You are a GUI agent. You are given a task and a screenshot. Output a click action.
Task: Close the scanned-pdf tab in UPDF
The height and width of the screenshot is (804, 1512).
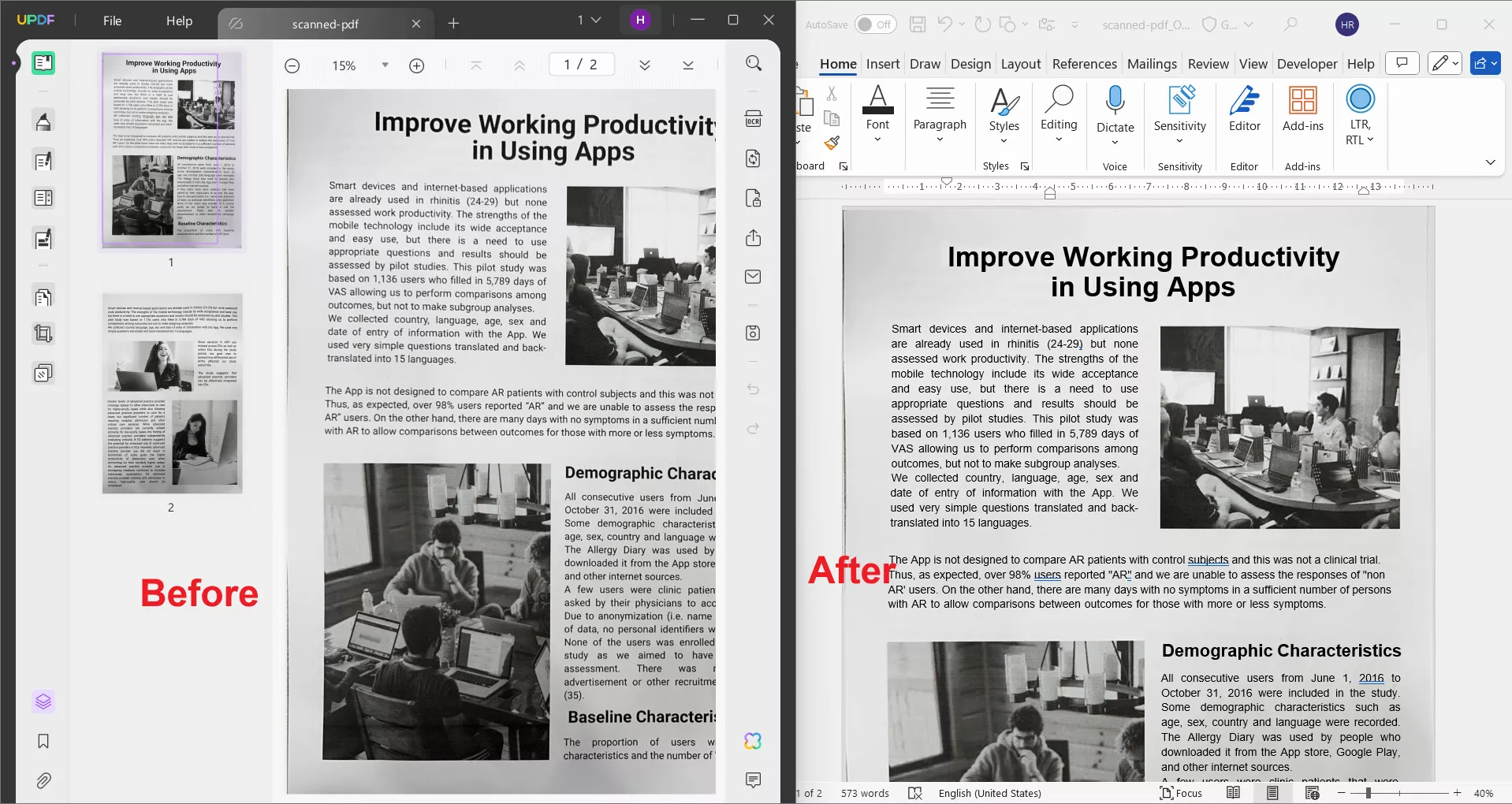[x=416, y=24]
